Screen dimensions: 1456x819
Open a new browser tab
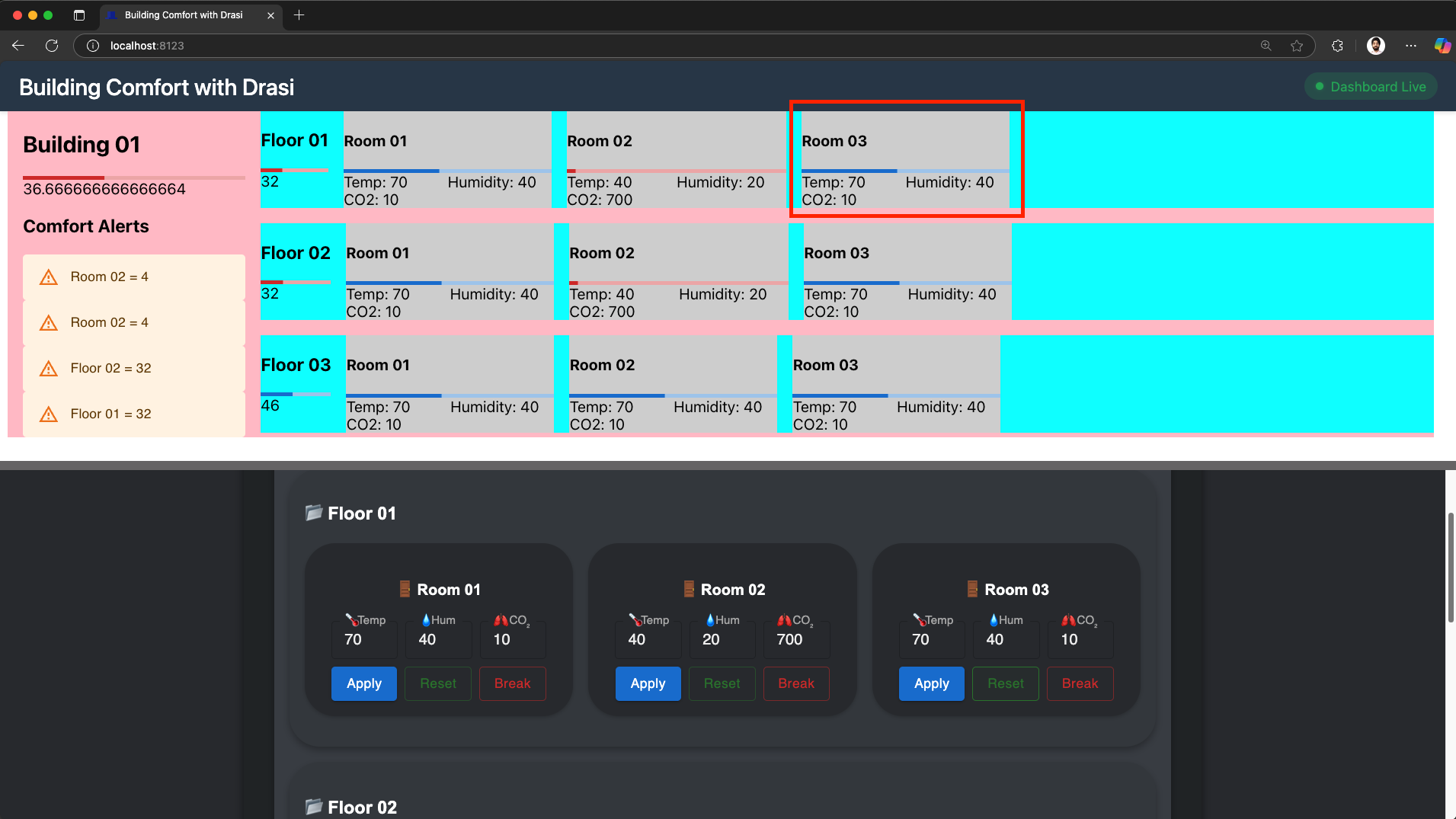tap(299, 15)
